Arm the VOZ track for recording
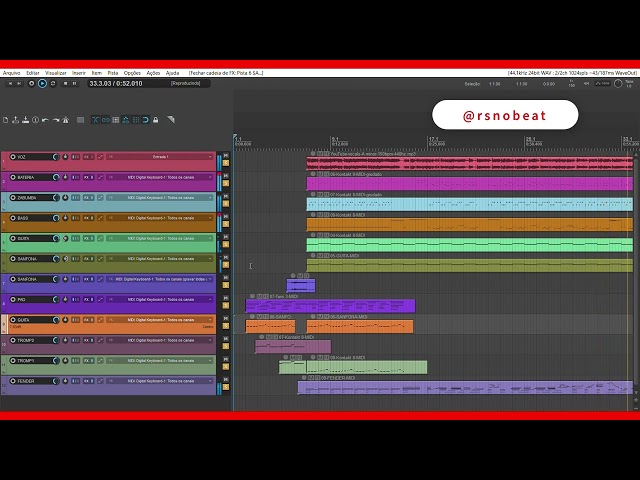Image resolution: width=640 pixels, height=480 pixels. 13,157
